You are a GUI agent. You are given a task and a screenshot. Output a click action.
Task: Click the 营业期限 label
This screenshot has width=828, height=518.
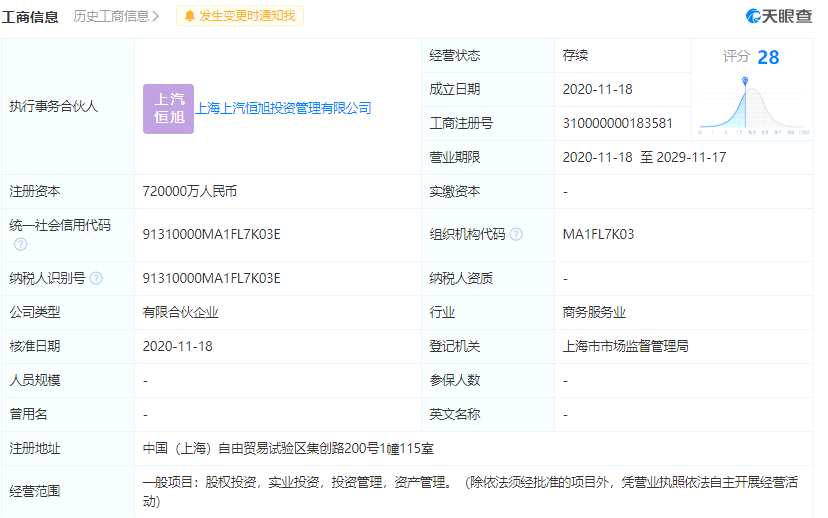(455, 157)
